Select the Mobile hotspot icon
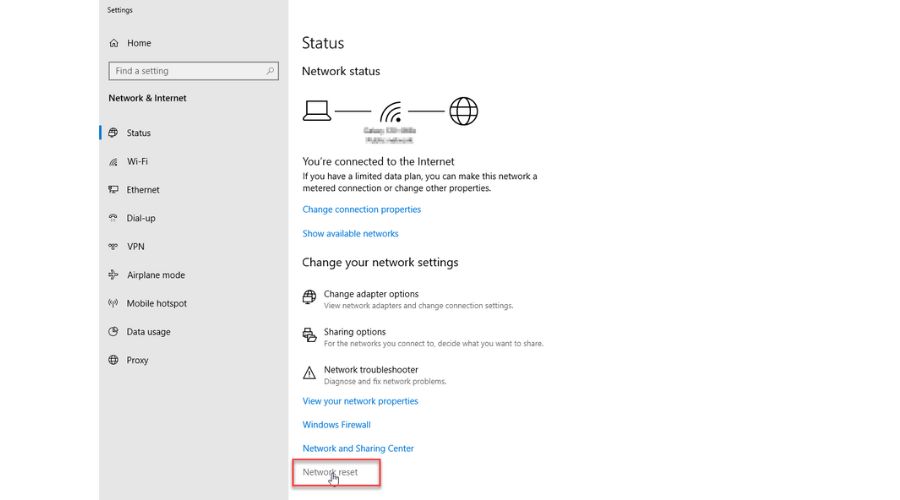Image resolution: width=900 pixels, height=500 pixels. 114,303
